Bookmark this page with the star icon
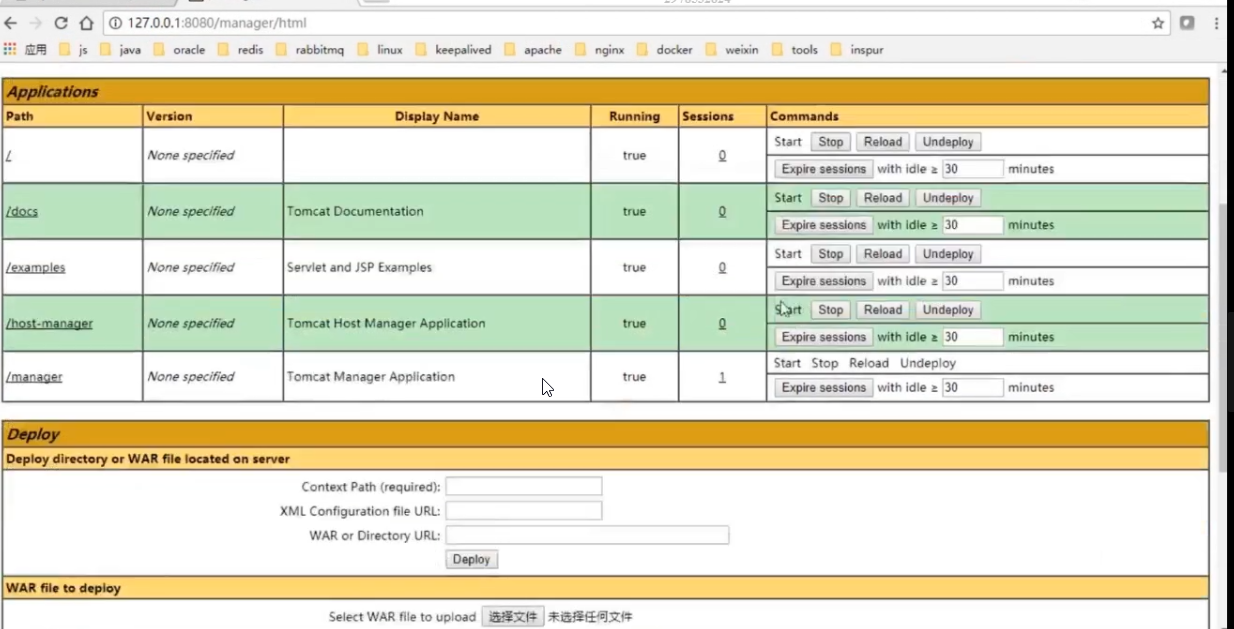The image size is (1234, 629). tap(1158, 23)
